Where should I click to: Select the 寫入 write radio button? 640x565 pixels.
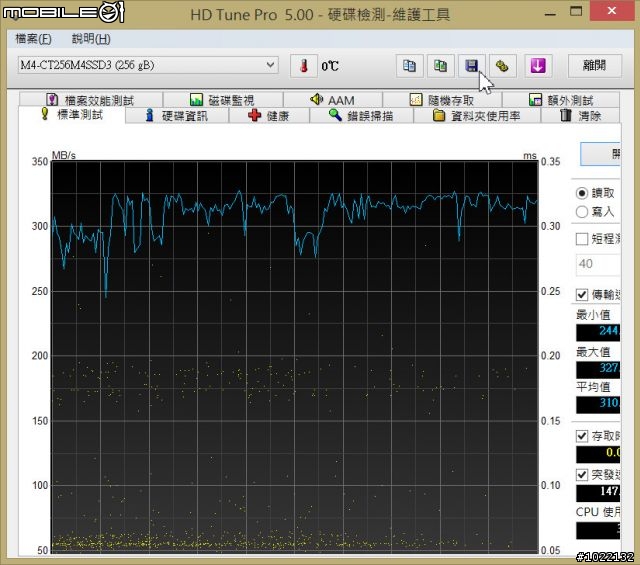point(582,212)
